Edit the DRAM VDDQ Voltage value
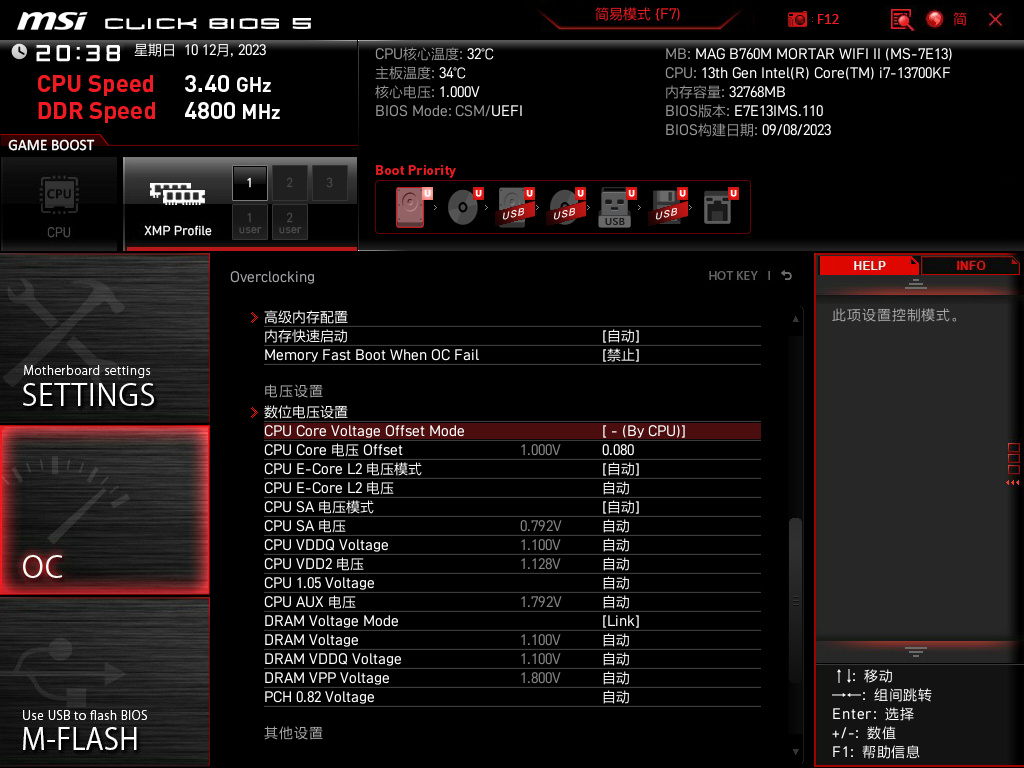Image resolution: width=1024 pixels, height=768 pixels. [x=616, y=659]
